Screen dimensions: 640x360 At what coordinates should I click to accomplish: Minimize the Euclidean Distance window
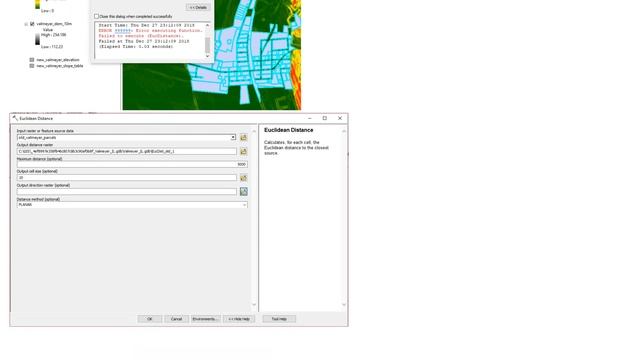(310, 118)
